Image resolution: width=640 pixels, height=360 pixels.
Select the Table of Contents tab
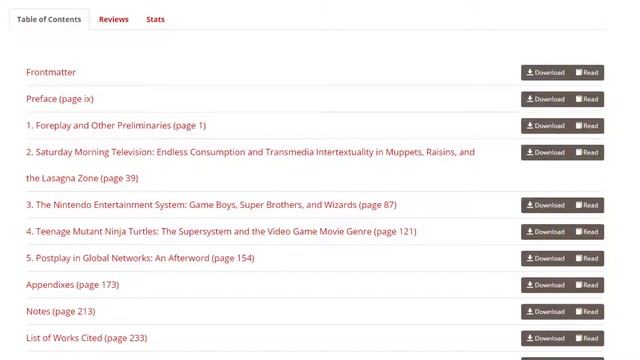point(49,19)
